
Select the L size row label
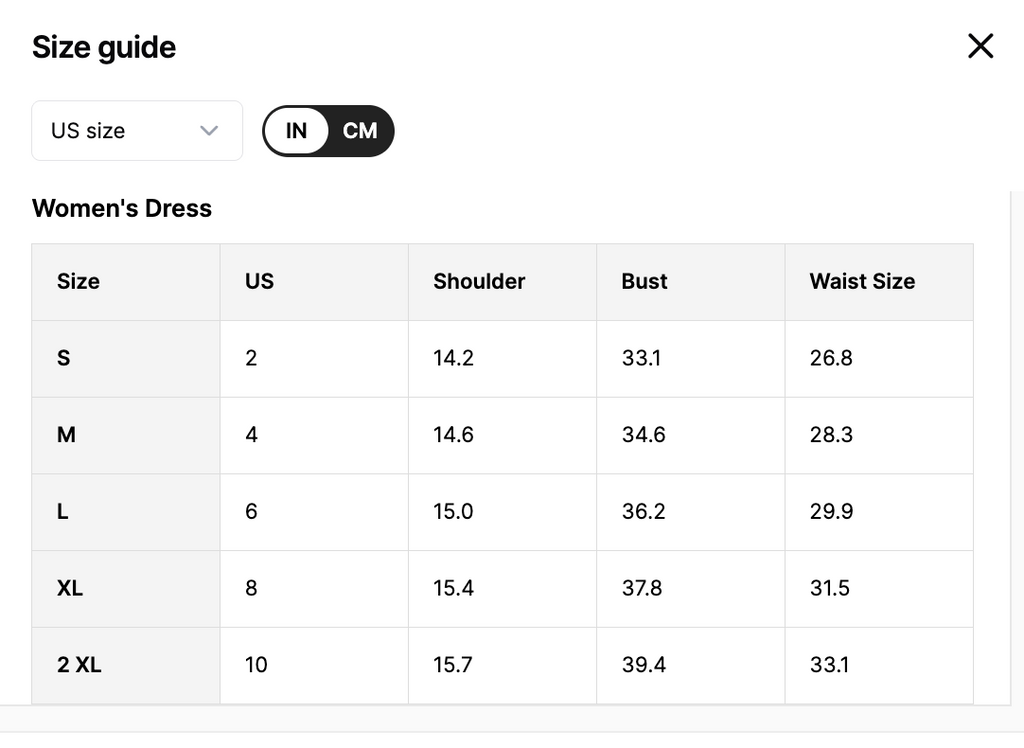pos(63,512)
